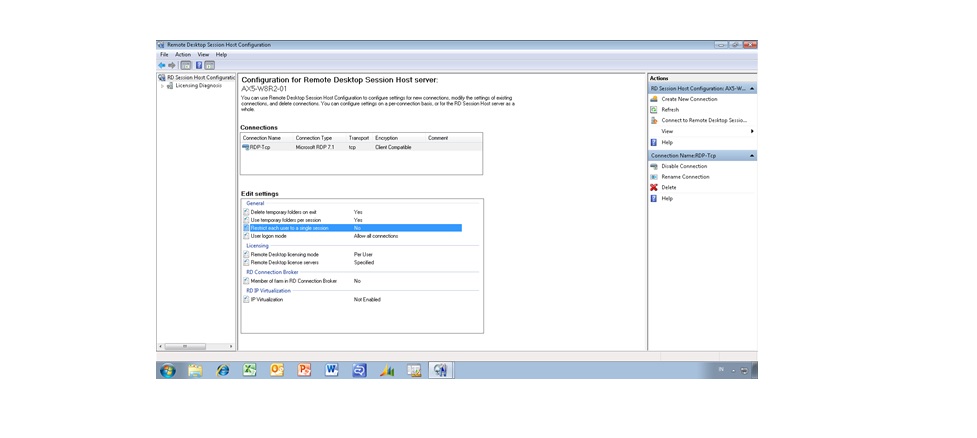Select the Remote Desktop licensing mode setting
This screenshot has width=977, height=438.
click(284, 254)
